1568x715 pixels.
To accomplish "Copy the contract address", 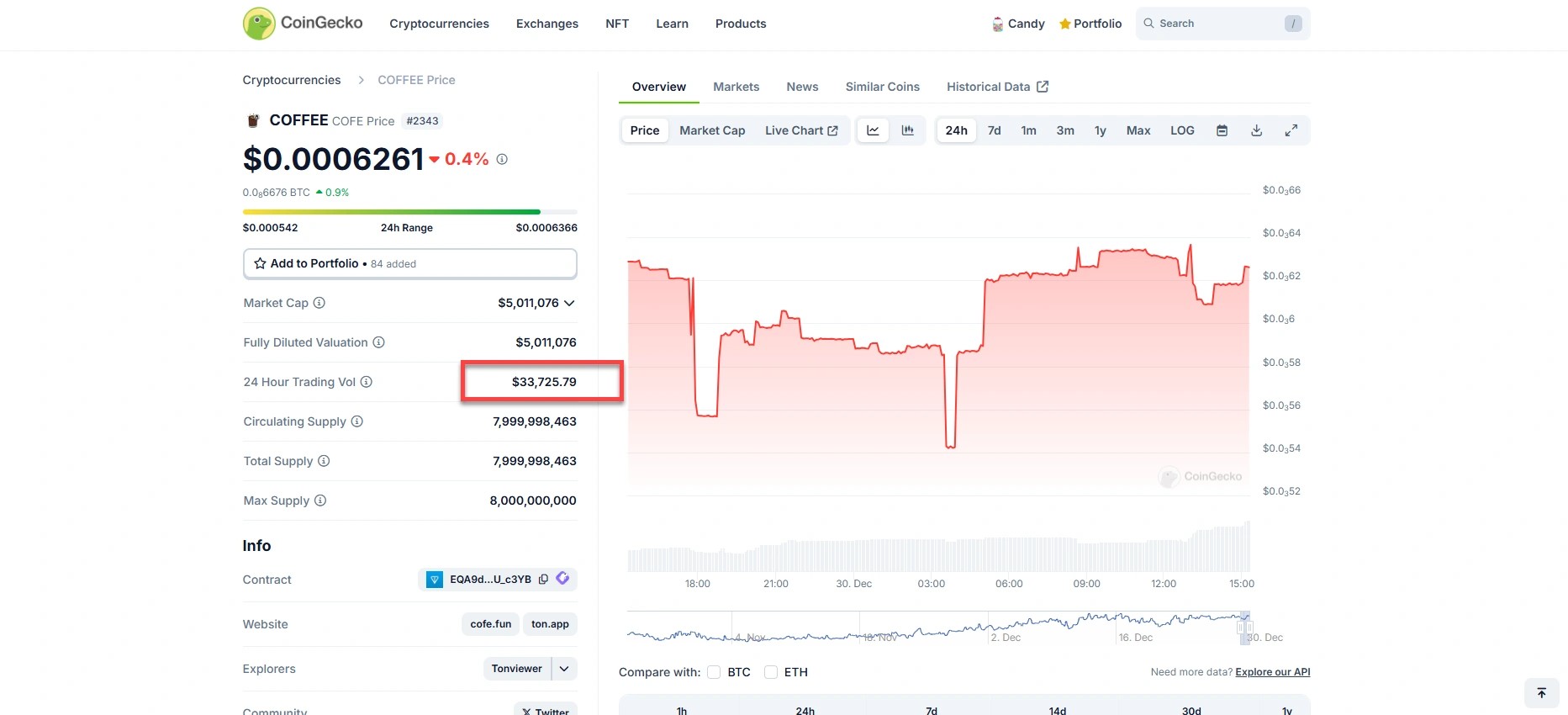I will pos(543,580).
